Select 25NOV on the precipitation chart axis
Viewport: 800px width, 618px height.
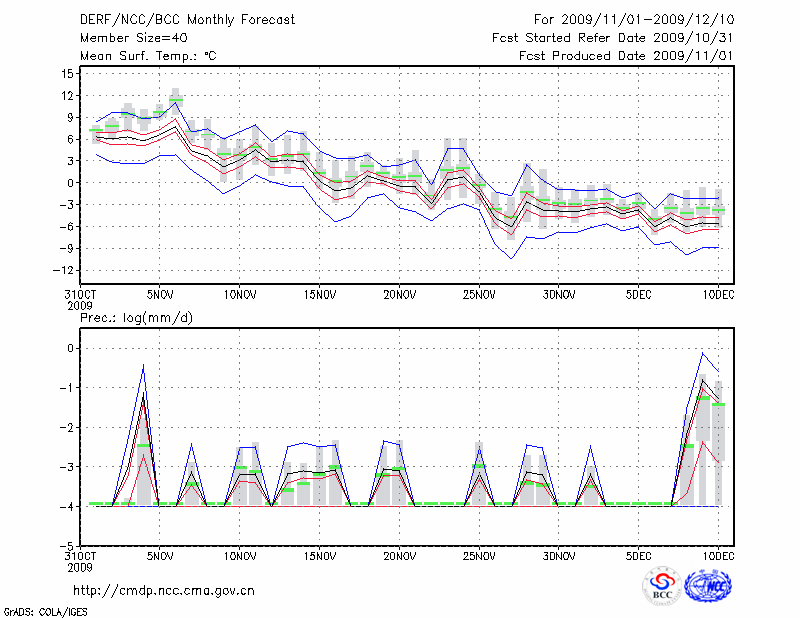pyautogui.click(x=479, y=555)
